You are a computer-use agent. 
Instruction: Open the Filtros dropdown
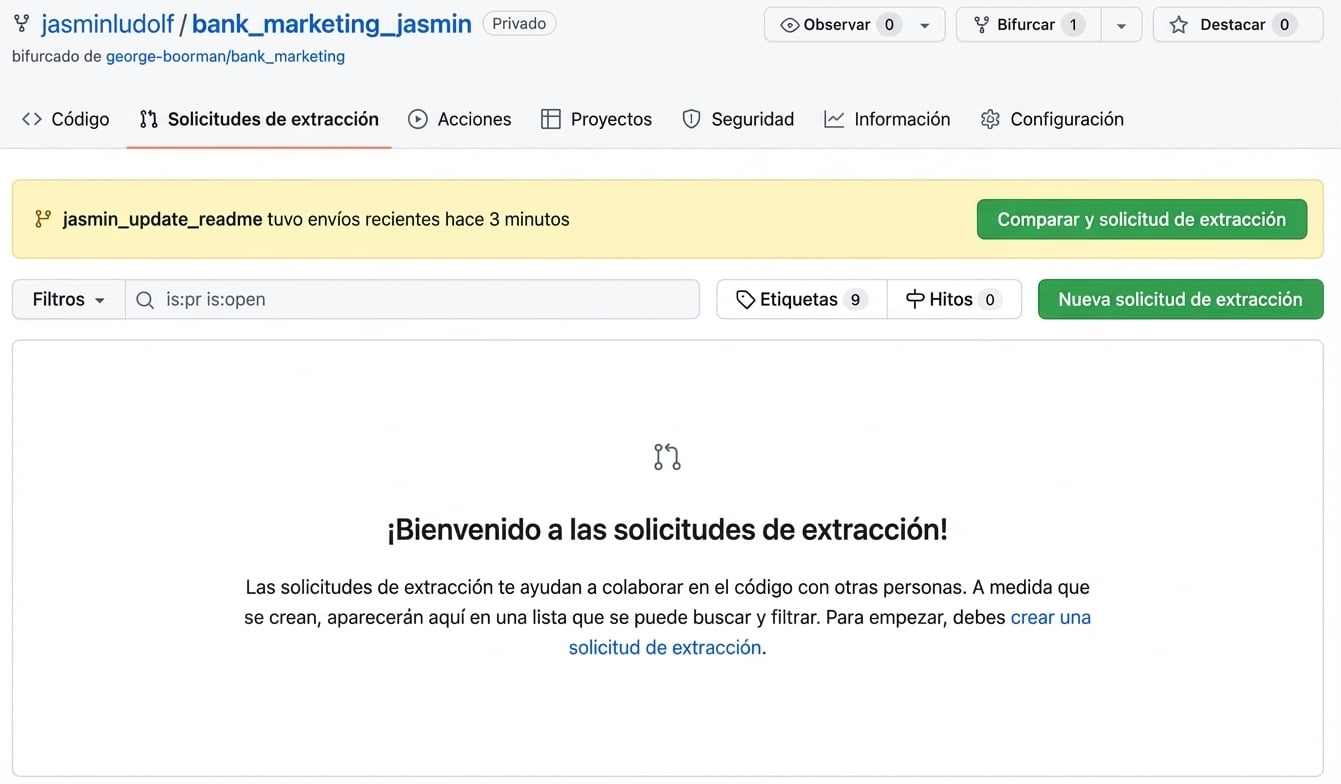(69, 299)
